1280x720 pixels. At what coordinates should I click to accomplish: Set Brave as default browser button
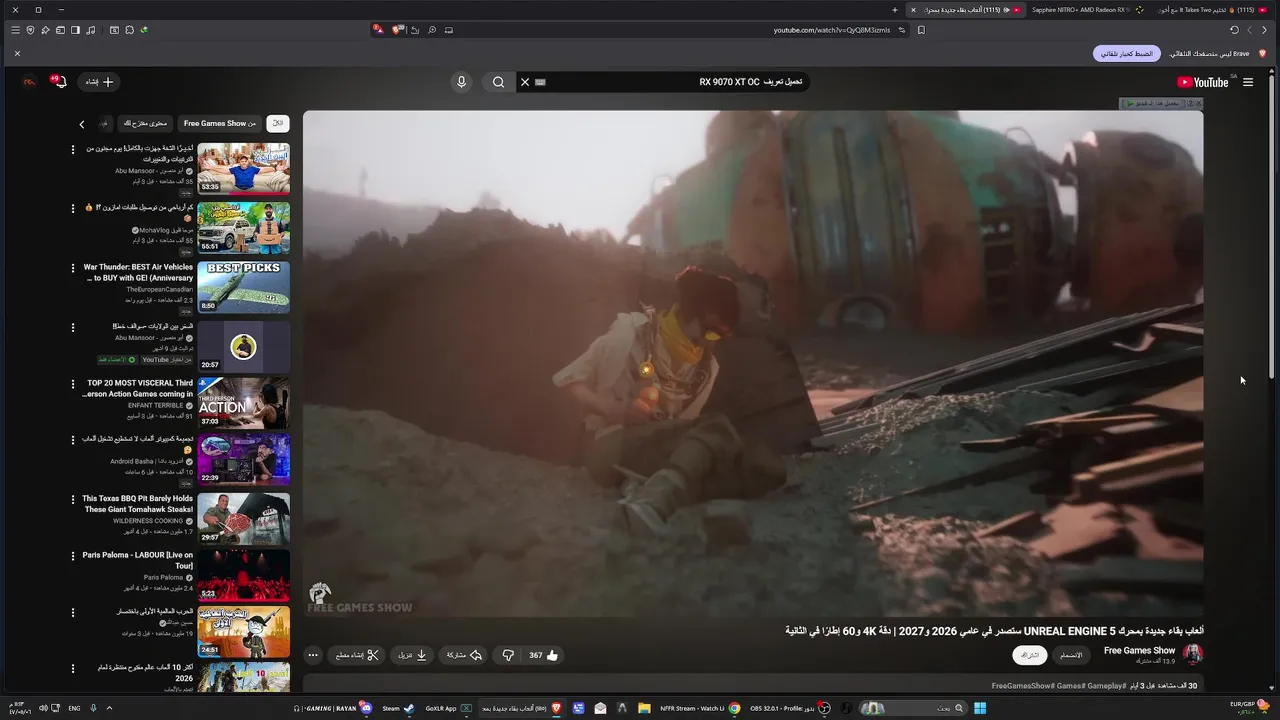(1127, 53)
